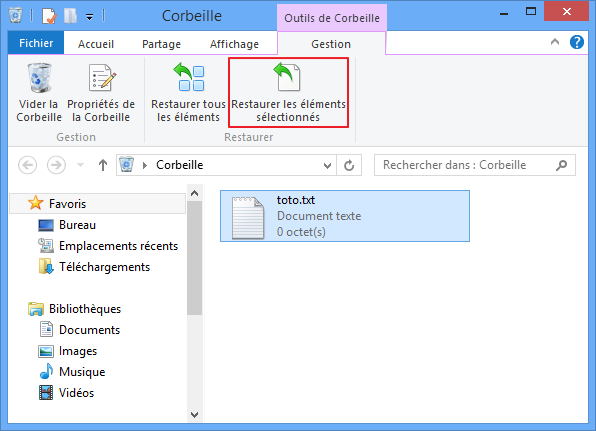Select the toto.txt file
Image resolution: width=596 pixels, height=431 pixels.
pyautogui.click(x=345, y=216)
